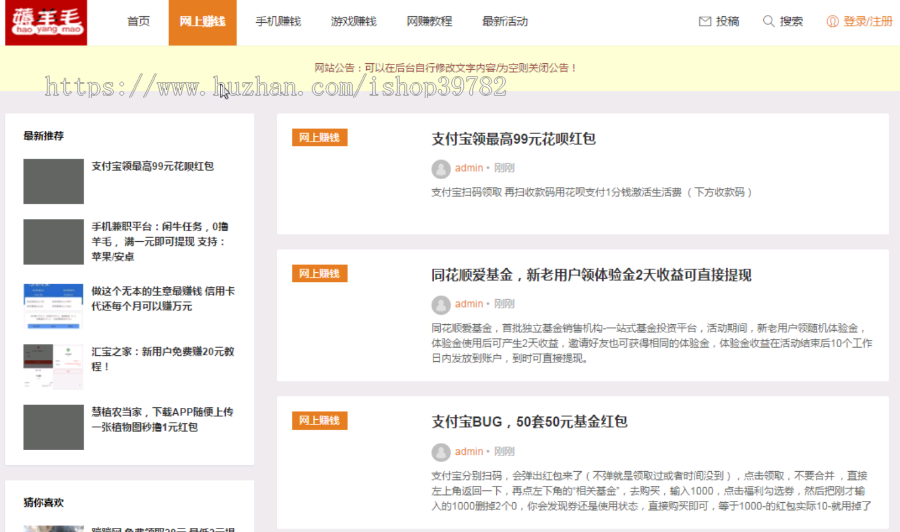
Task: Open article 同花顺爱基金 新老用户领体验金
Action: pyautogui.click(x=591, y=275)
